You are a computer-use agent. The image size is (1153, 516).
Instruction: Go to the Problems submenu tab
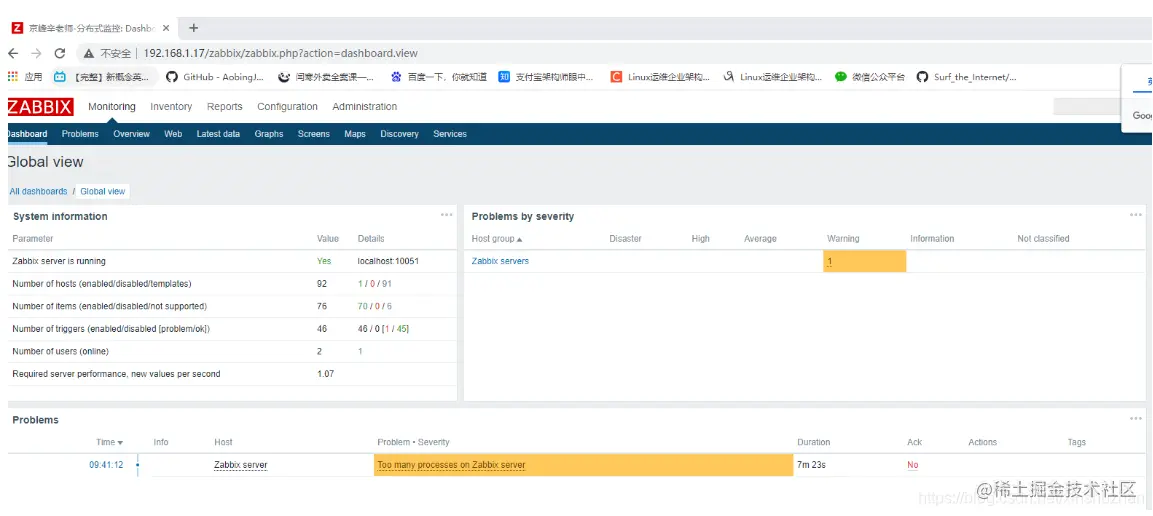point(80,134)
